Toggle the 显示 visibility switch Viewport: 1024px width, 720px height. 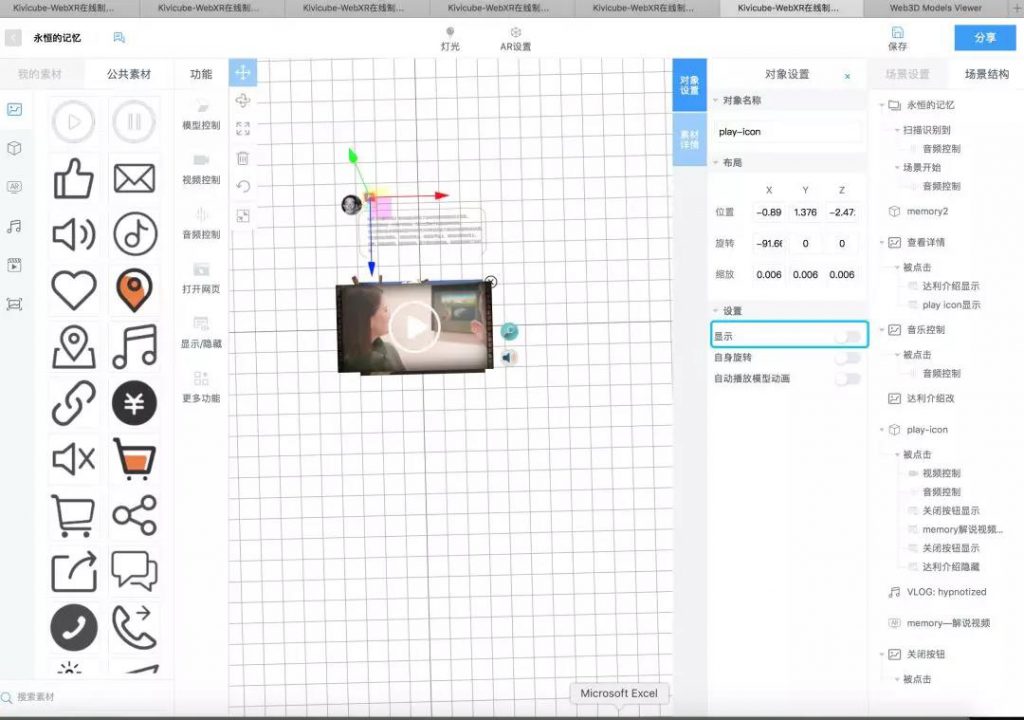pyautogui.click(x=847, y=336)
